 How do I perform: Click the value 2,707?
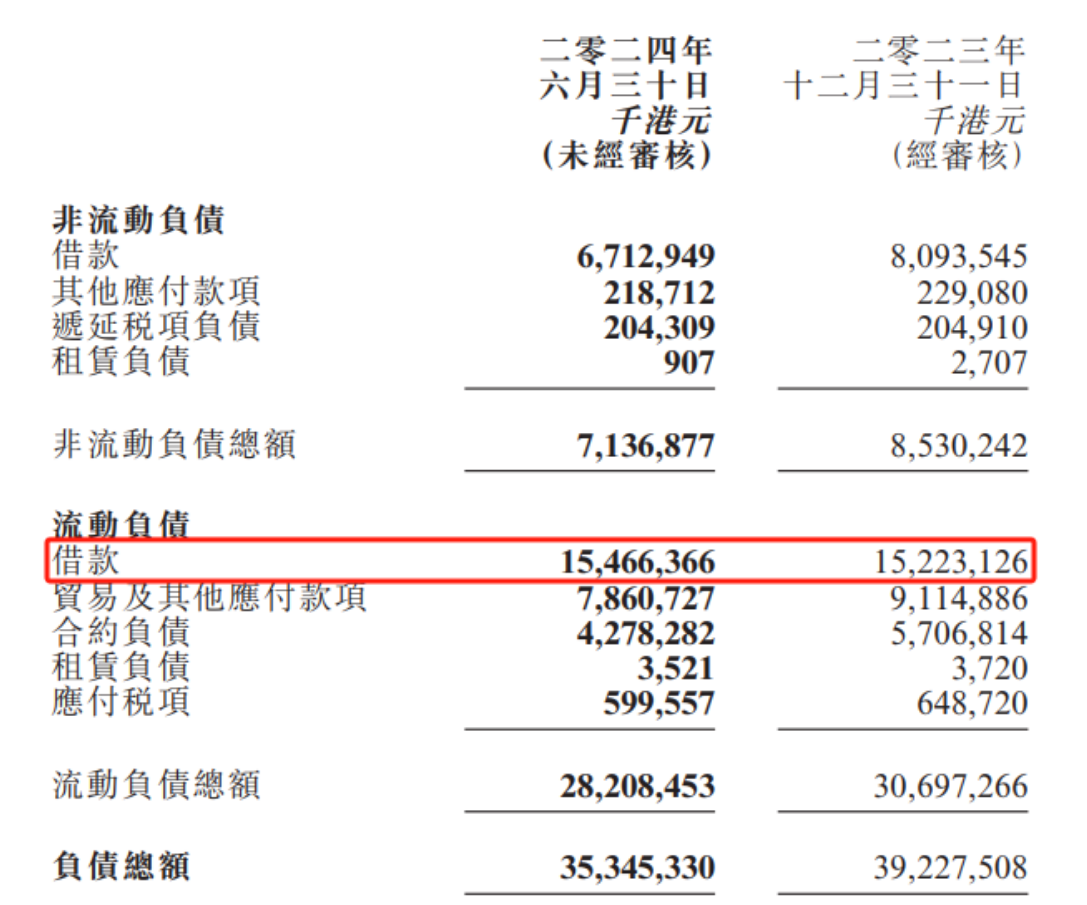point(989,362)
